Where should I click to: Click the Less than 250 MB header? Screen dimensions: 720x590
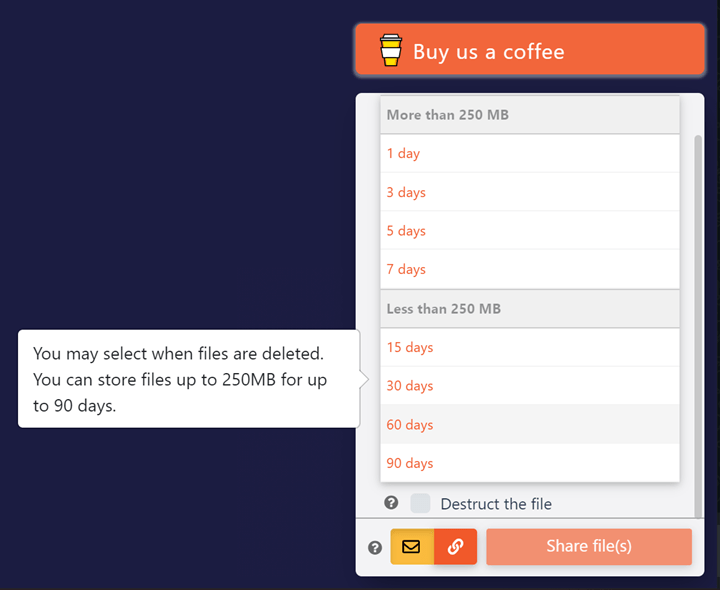tap(530, 309)
